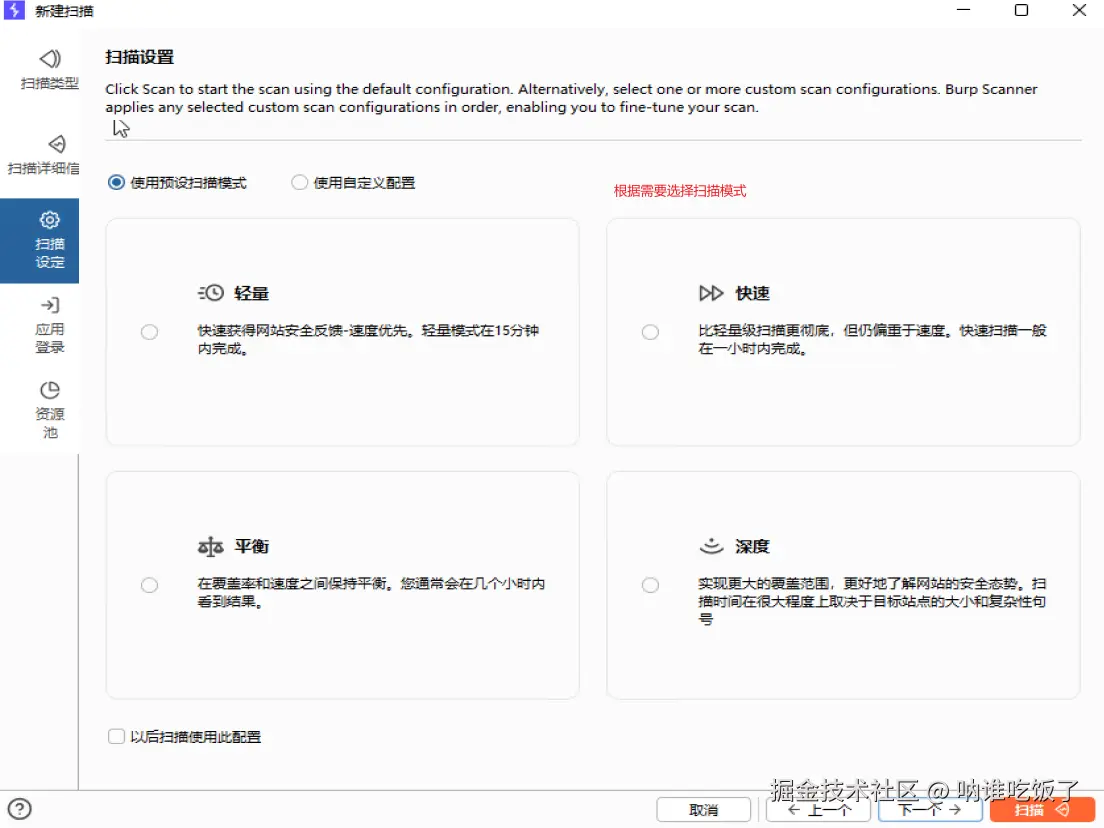Click the 平衡 card heading text
1104x828 pixels.
[251, 546]
